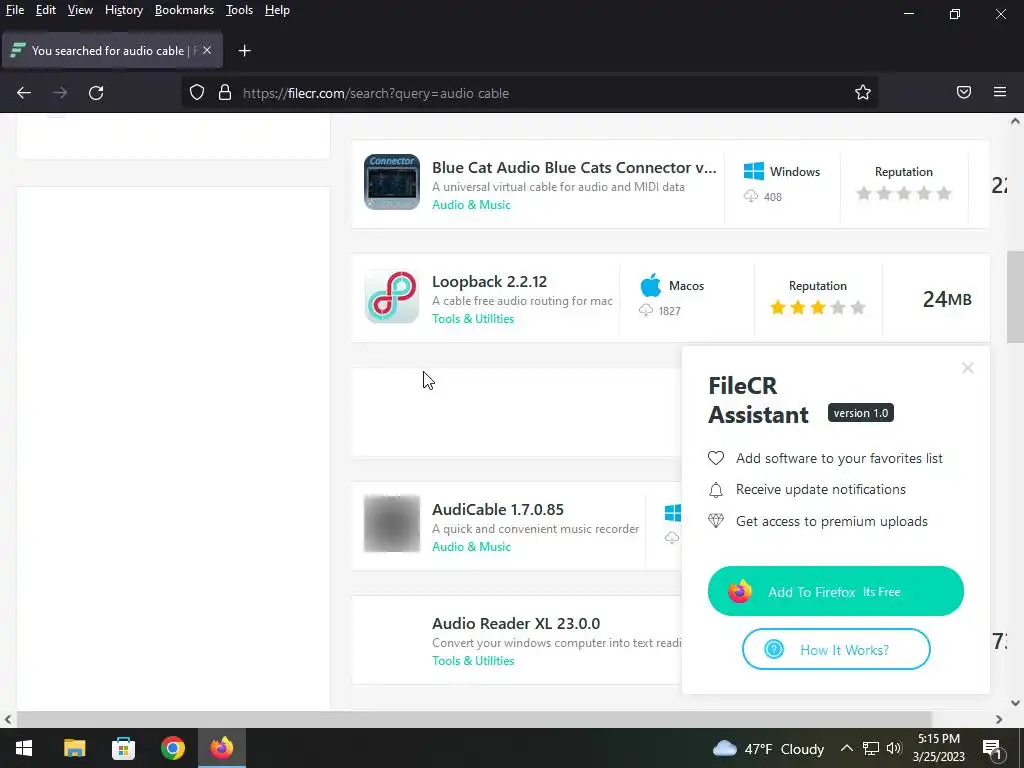Viewport: 1024px width, 768px height.
Task: Click the Blue Cat Connector app thumbnail
Action: tap(392, 182)
